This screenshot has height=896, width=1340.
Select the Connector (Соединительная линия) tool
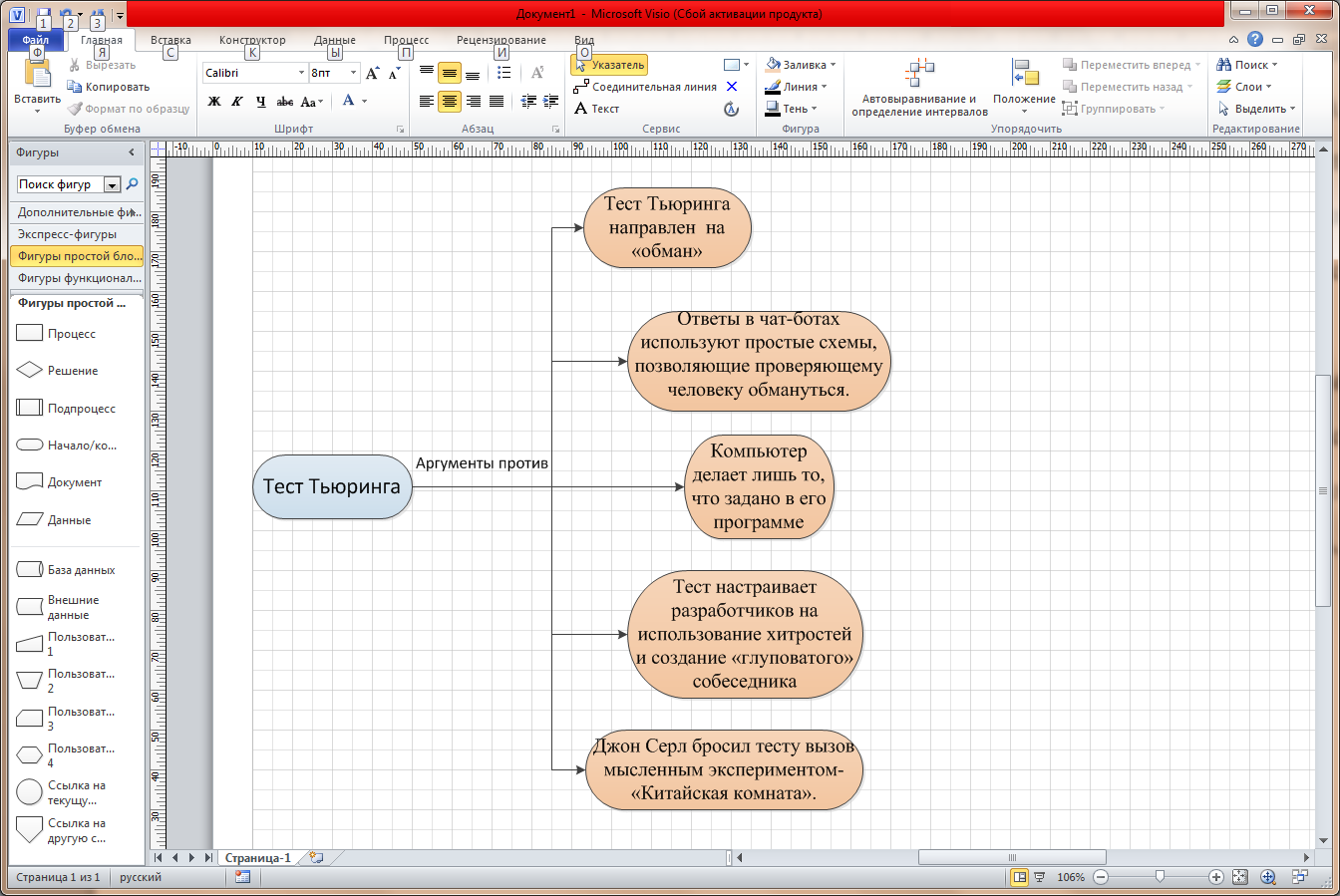coord(645,87)
